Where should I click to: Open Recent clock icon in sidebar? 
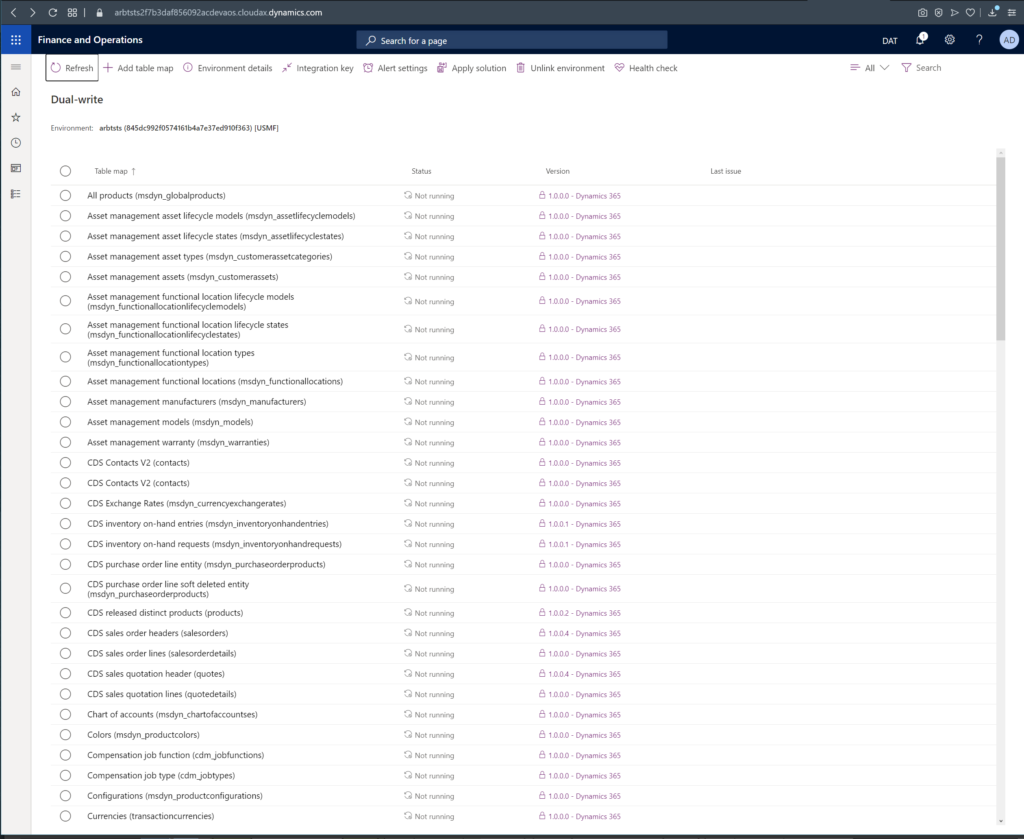pos(16,143)
